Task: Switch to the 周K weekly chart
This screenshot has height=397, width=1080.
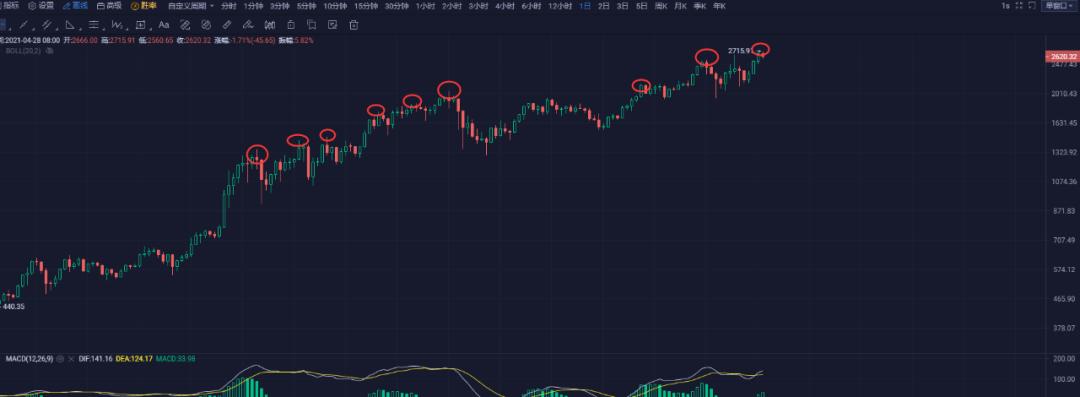Action: pos(661,6)
